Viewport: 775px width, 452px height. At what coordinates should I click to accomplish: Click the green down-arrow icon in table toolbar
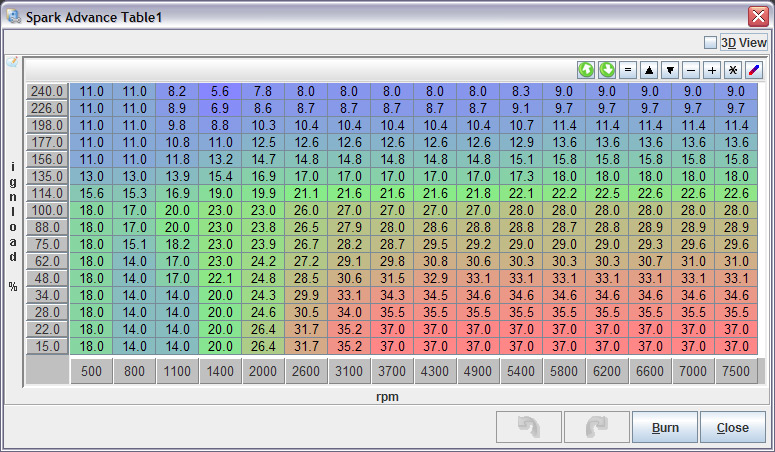(607, 70)
